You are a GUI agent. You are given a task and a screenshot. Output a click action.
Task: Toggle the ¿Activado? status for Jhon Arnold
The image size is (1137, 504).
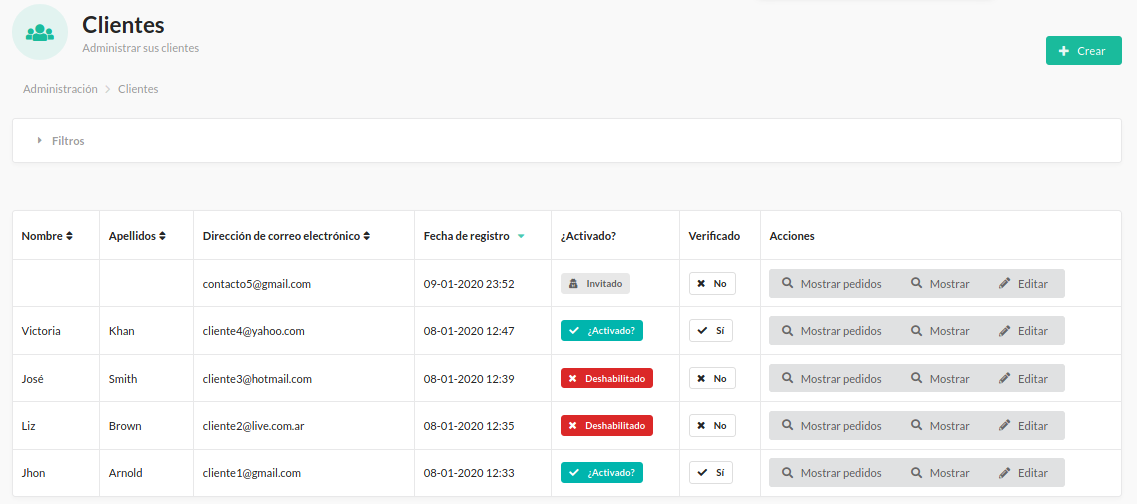[602, 473]
